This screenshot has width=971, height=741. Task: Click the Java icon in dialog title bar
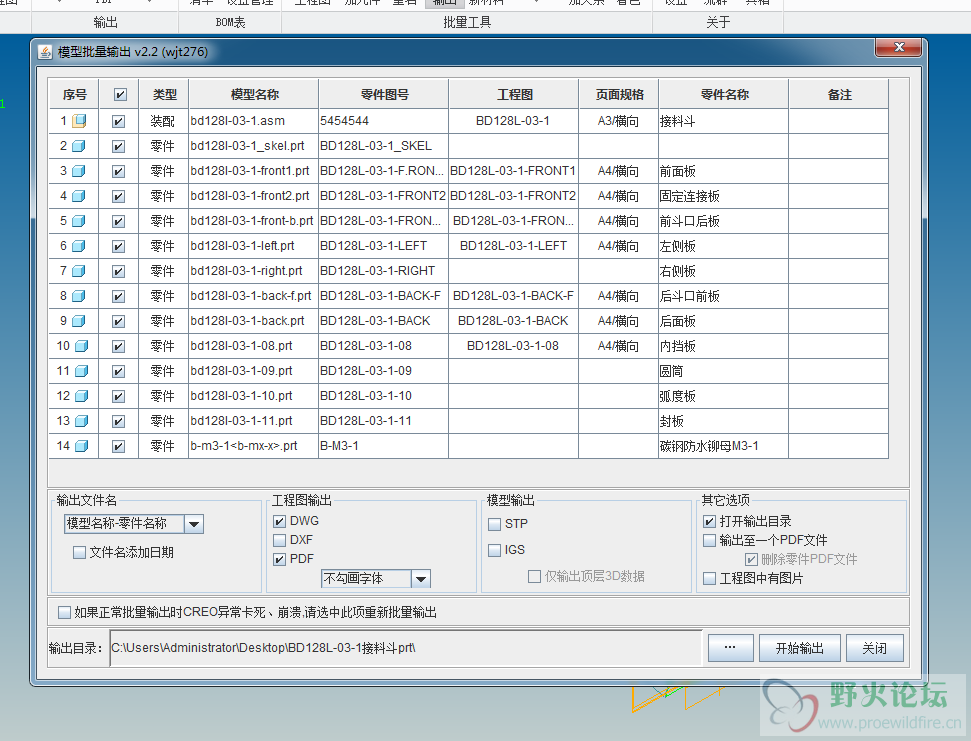click(45, 52)
